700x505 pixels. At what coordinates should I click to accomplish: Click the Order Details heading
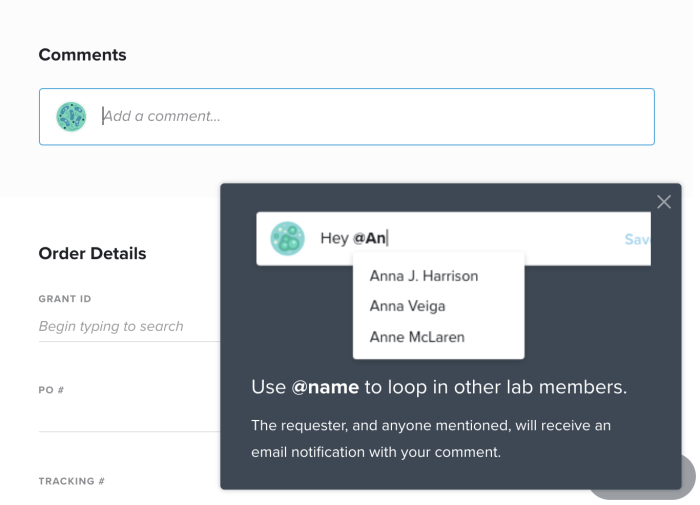(92, 253)
